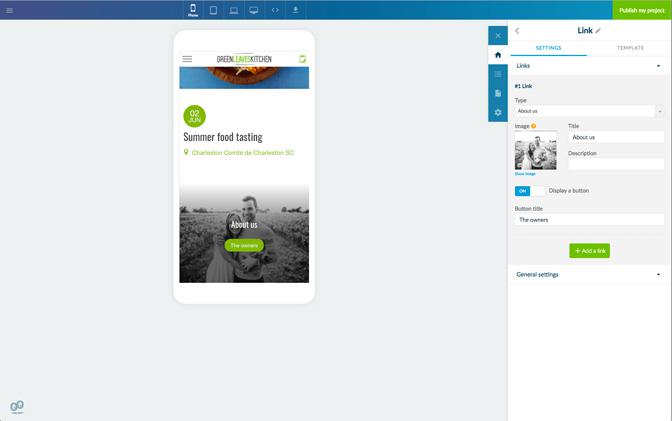Screen dimensions: 672x421
Task: Switch preview to Phone view
Action: click(193, 10)
